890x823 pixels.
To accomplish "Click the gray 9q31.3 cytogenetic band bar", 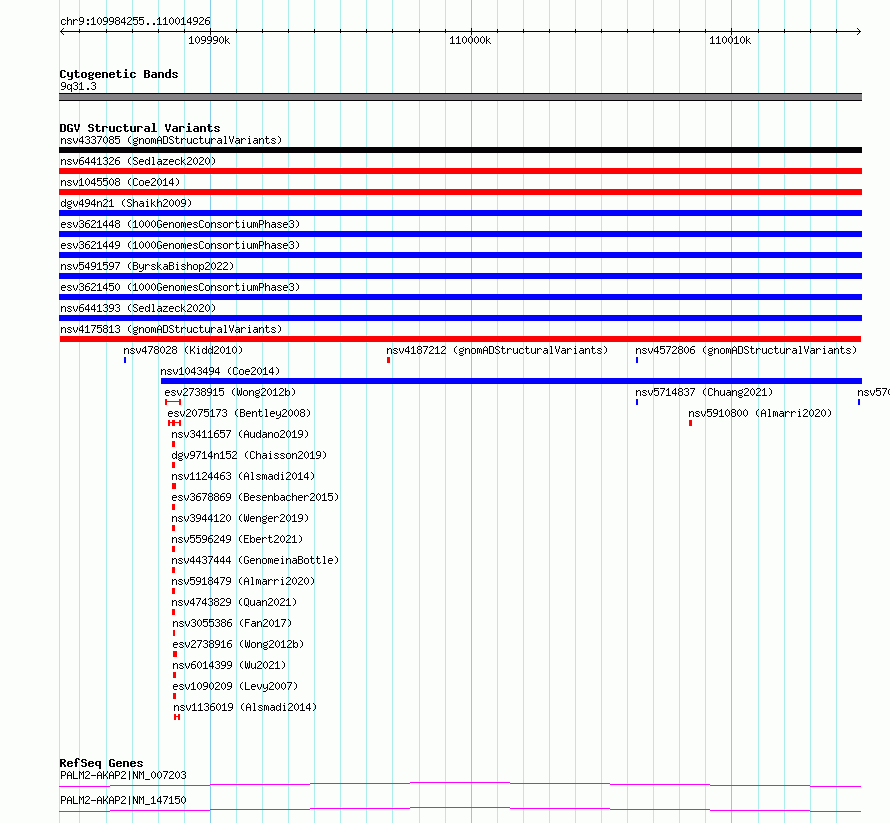I will click(x=460, y=97).
